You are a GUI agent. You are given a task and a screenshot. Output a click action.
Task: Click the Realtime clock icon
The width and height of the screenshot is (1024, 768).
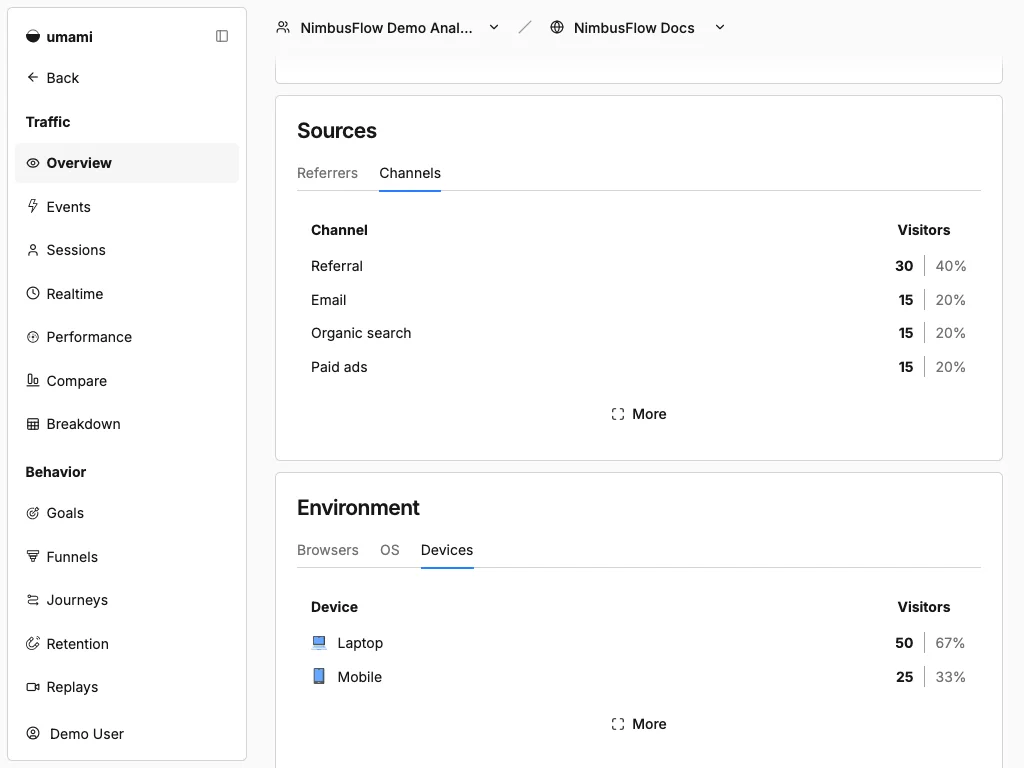[33, 293]
